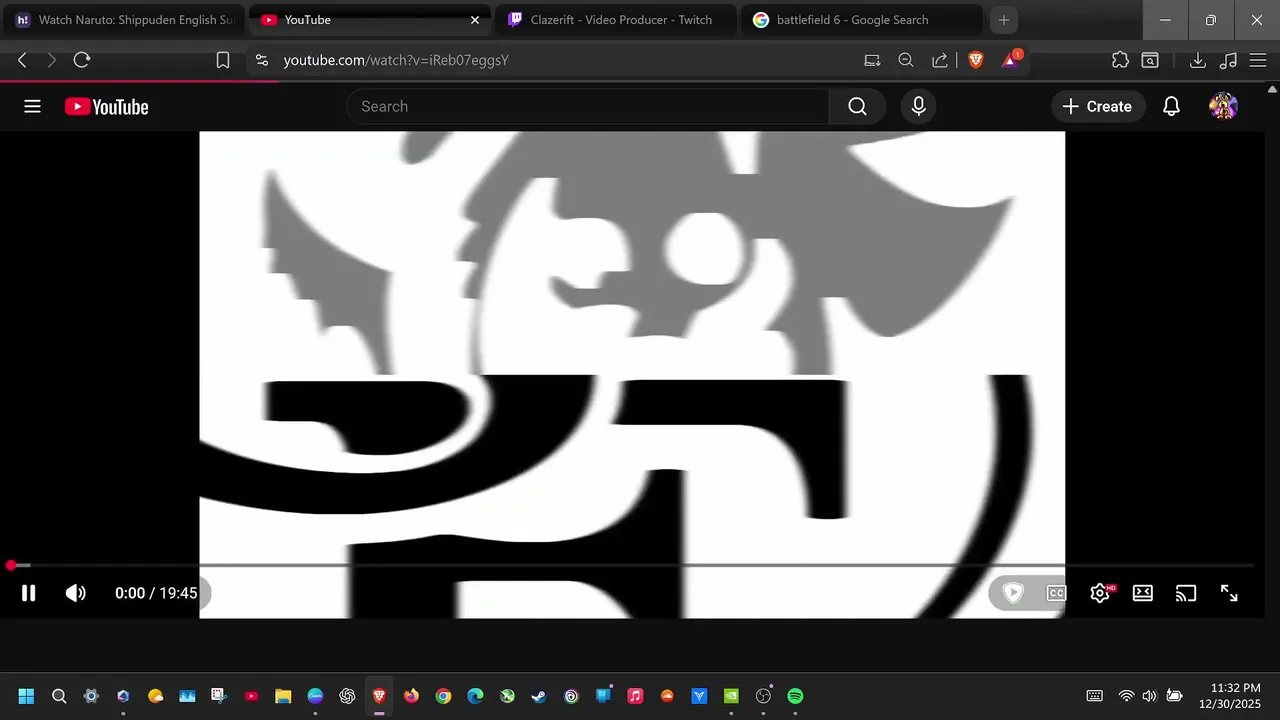
Task: Open OBS Studio from the taskbar
Action: (x=763, y=696)
